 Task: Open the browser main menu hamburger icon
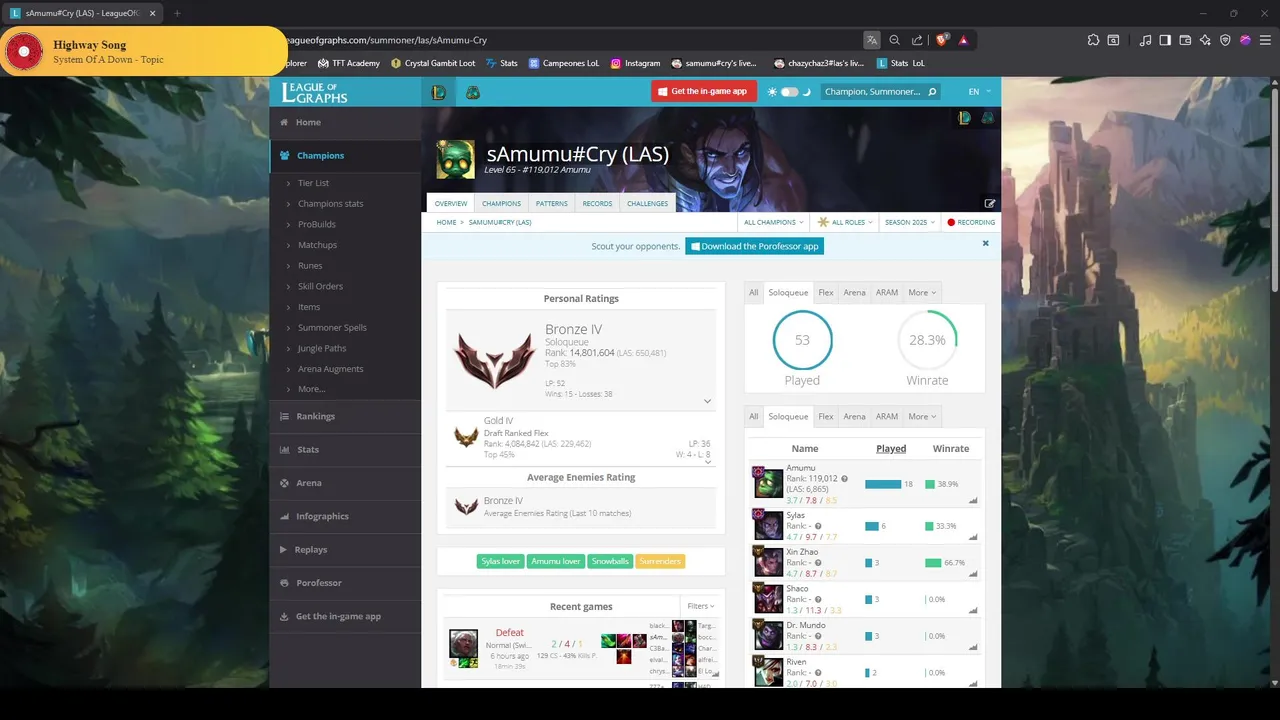pos(1264,40)
